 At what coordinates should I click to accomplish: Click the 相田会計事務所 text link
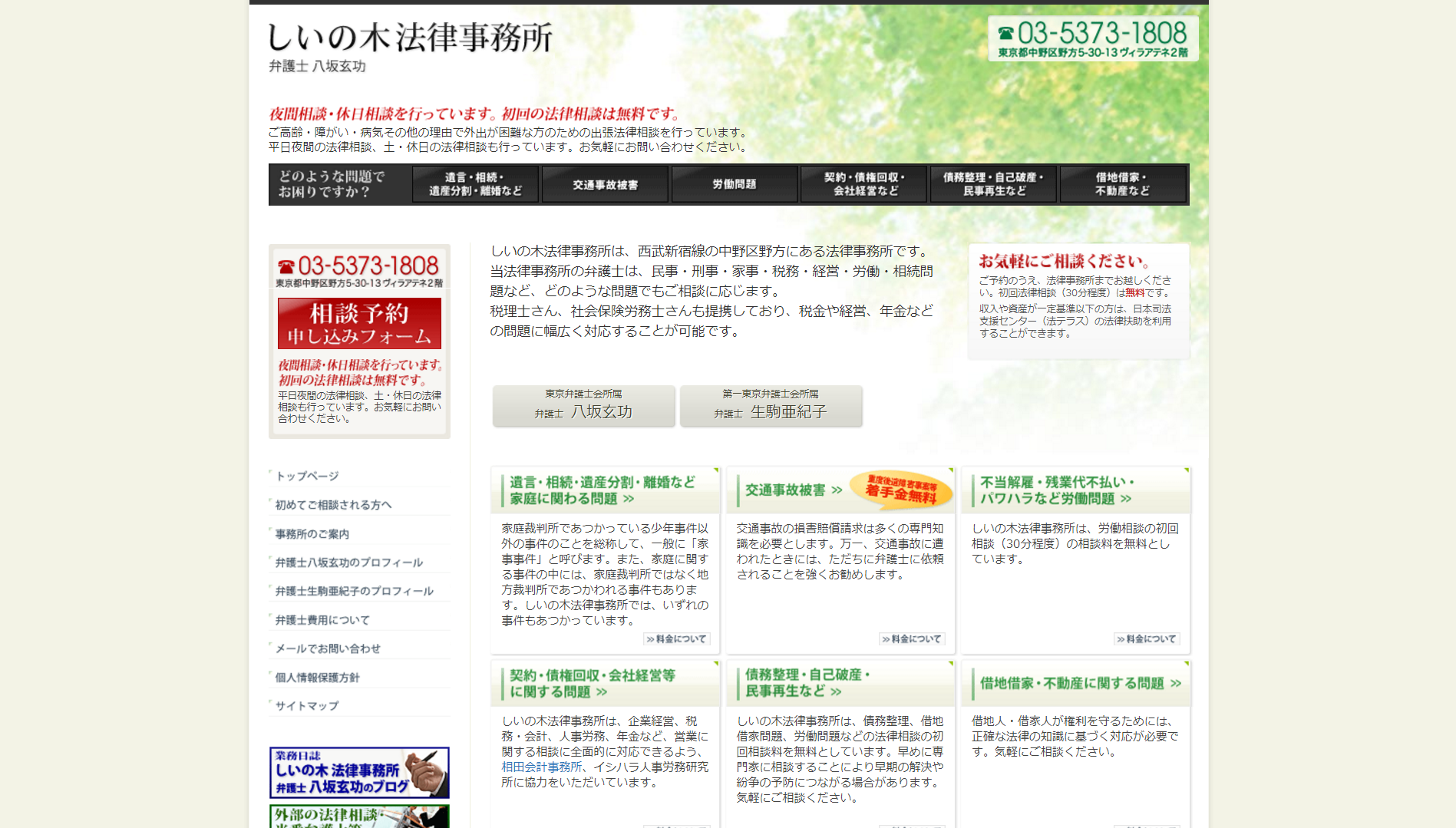(541, 767)
